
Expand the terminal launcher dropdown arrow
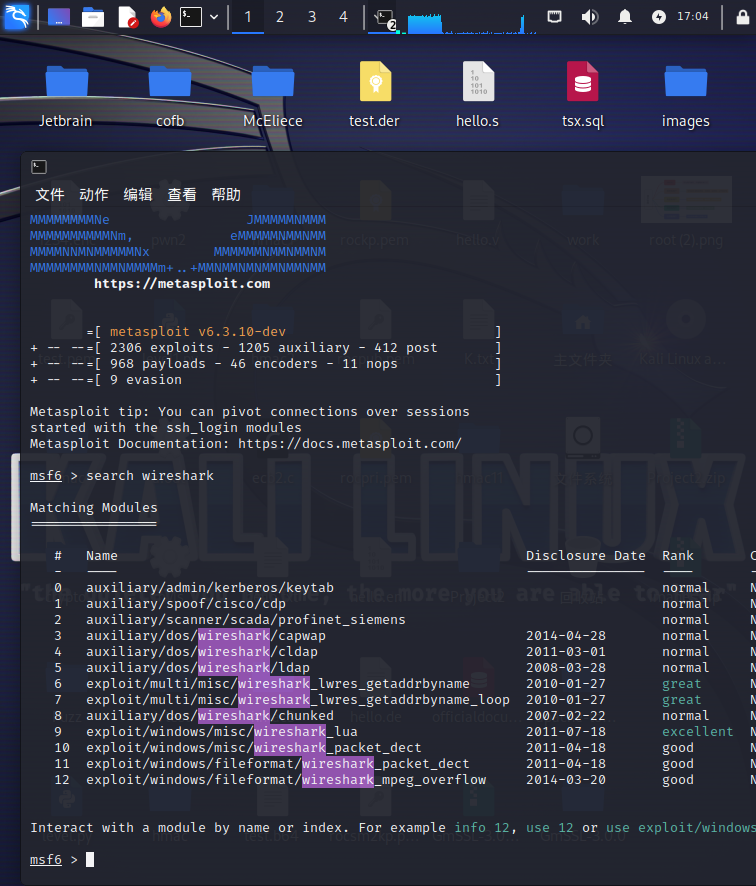pos(214,17)
